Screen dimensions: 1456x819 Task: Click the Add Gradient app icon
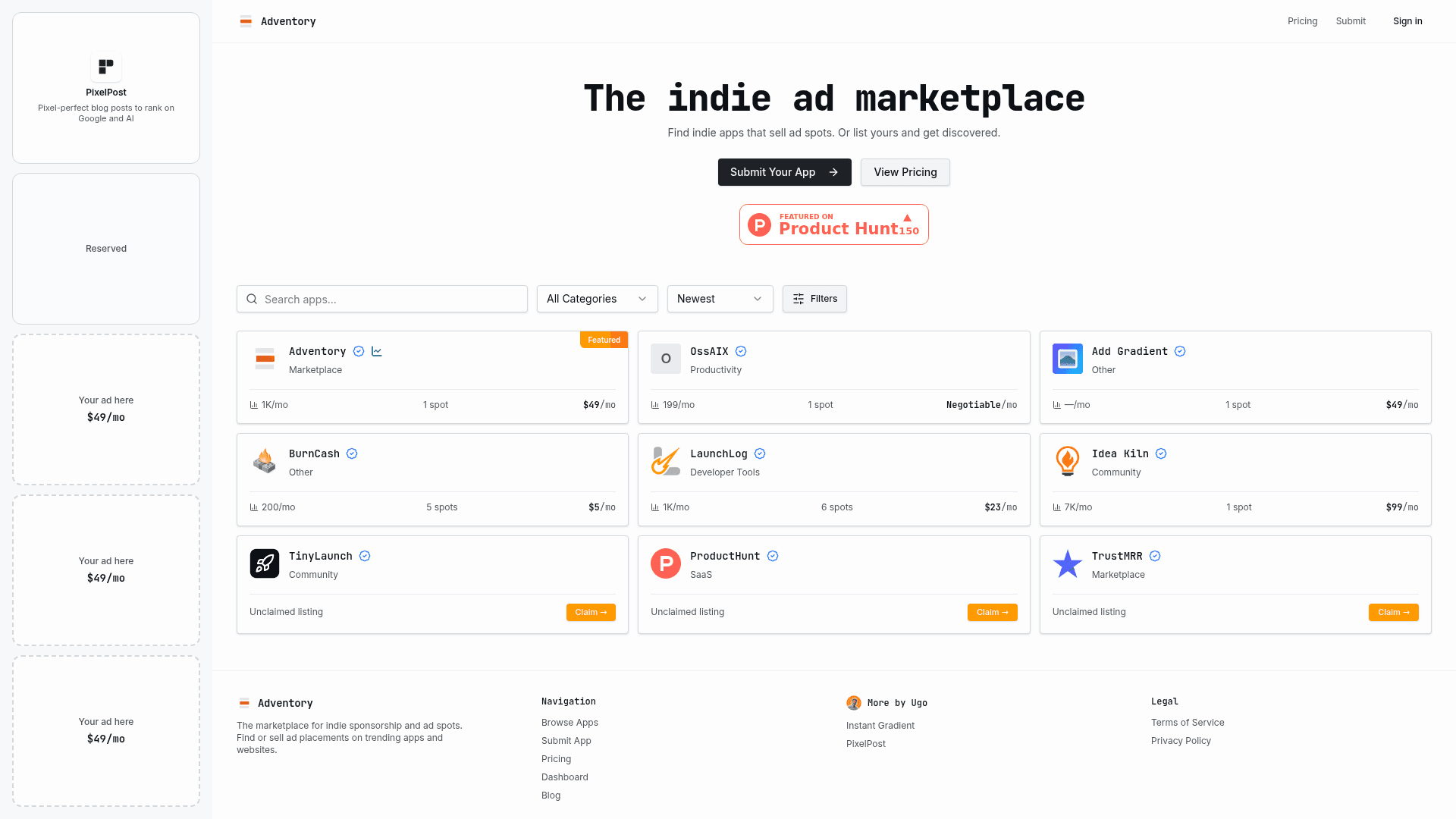point(1067,359)
